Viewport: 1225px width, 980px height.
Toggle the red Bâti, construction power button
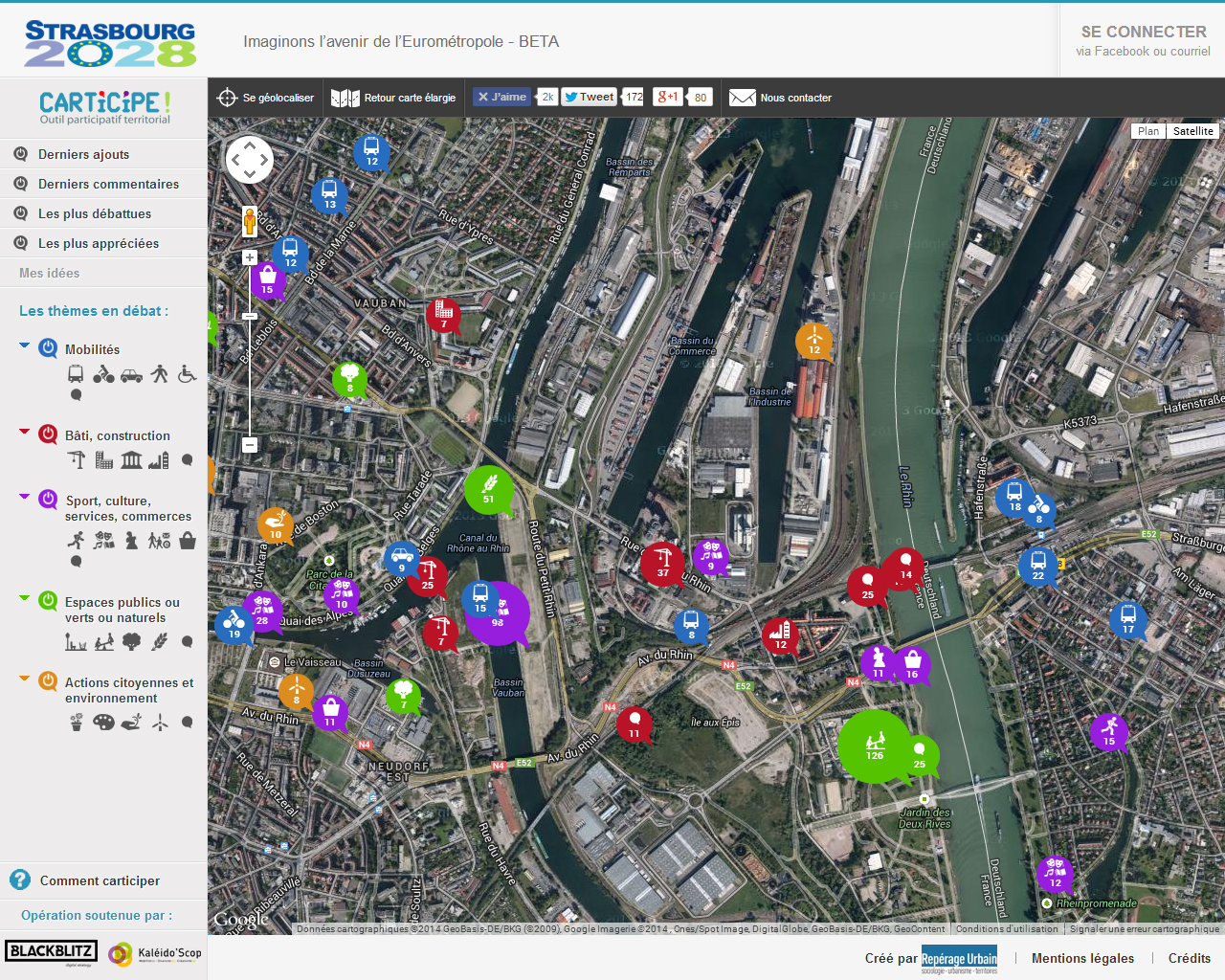tap(48, 434)
